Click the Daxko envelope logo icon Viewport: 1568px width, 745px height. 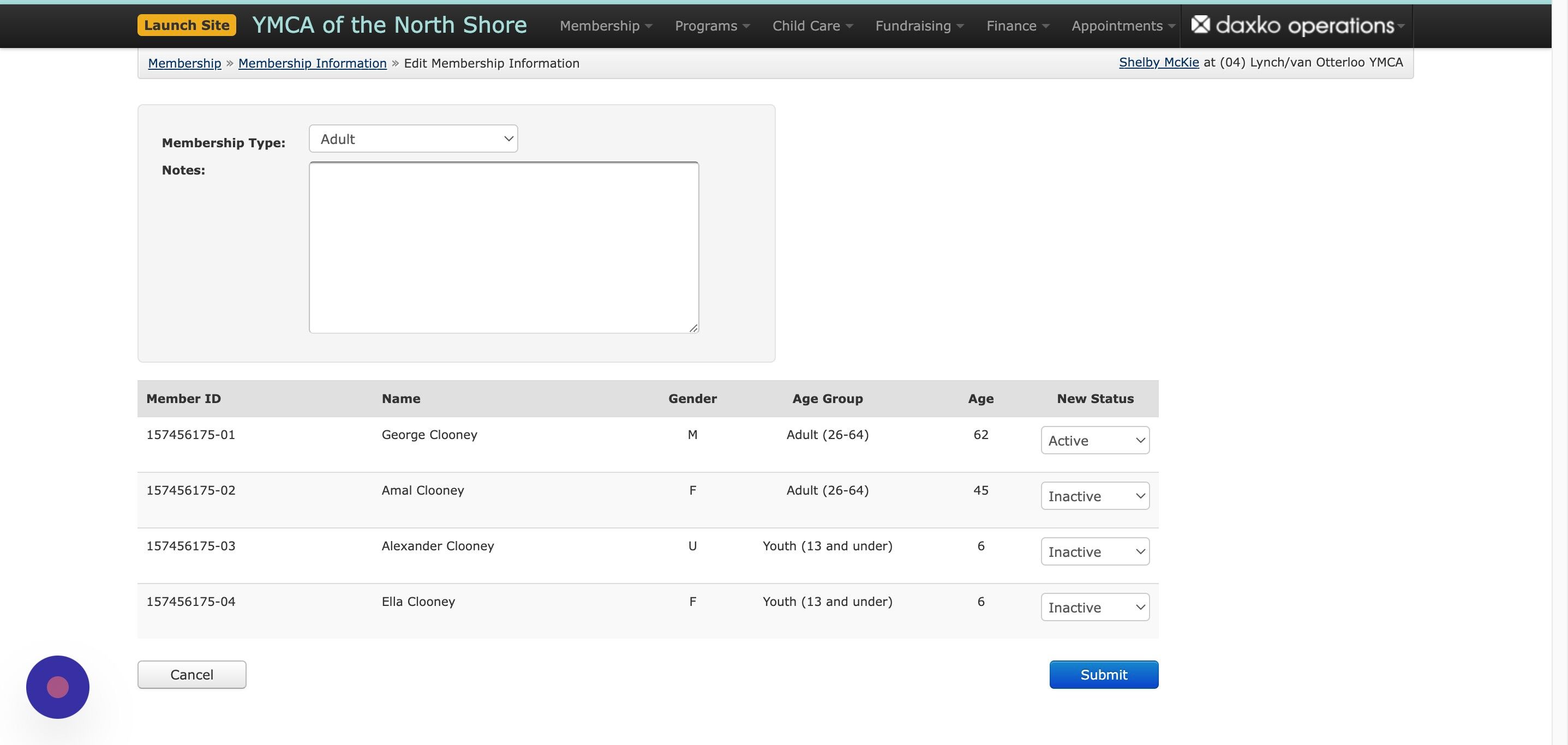1200,25
